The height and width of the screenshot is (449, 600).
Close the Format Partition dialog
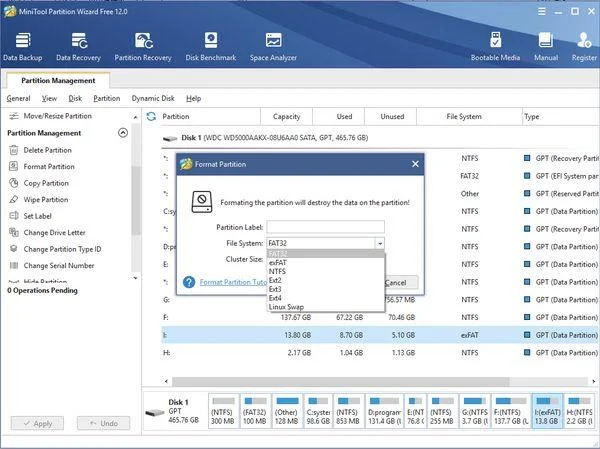tap(415, 164)
